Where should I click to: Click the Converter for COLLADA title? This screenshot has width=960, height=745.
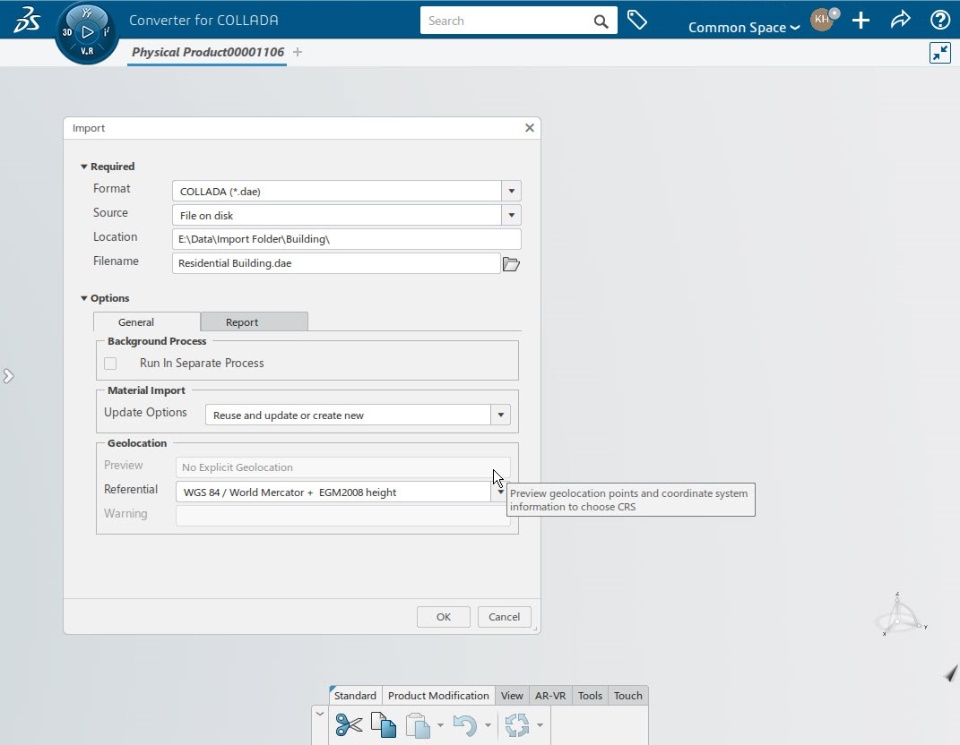204,20
